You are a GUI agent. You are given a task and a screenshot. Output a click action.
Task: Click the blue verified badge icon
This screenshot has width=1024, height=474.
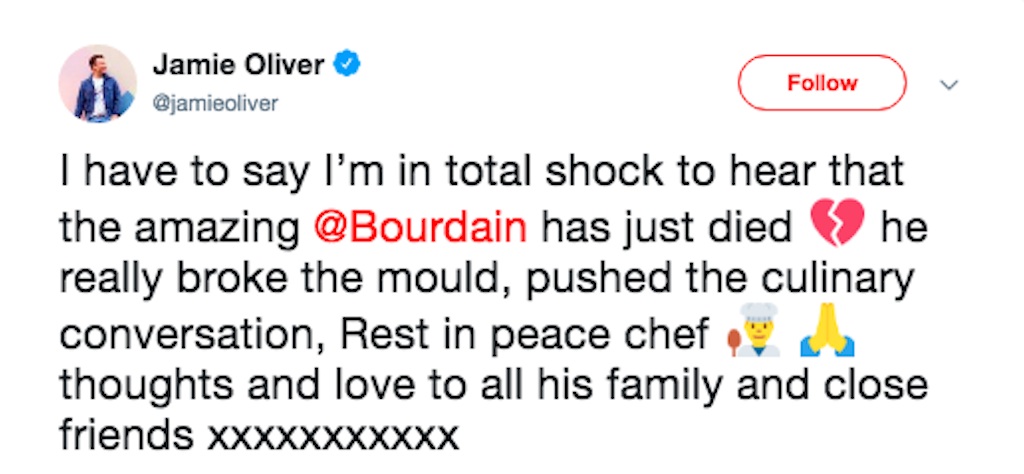[x=346, y=67]
